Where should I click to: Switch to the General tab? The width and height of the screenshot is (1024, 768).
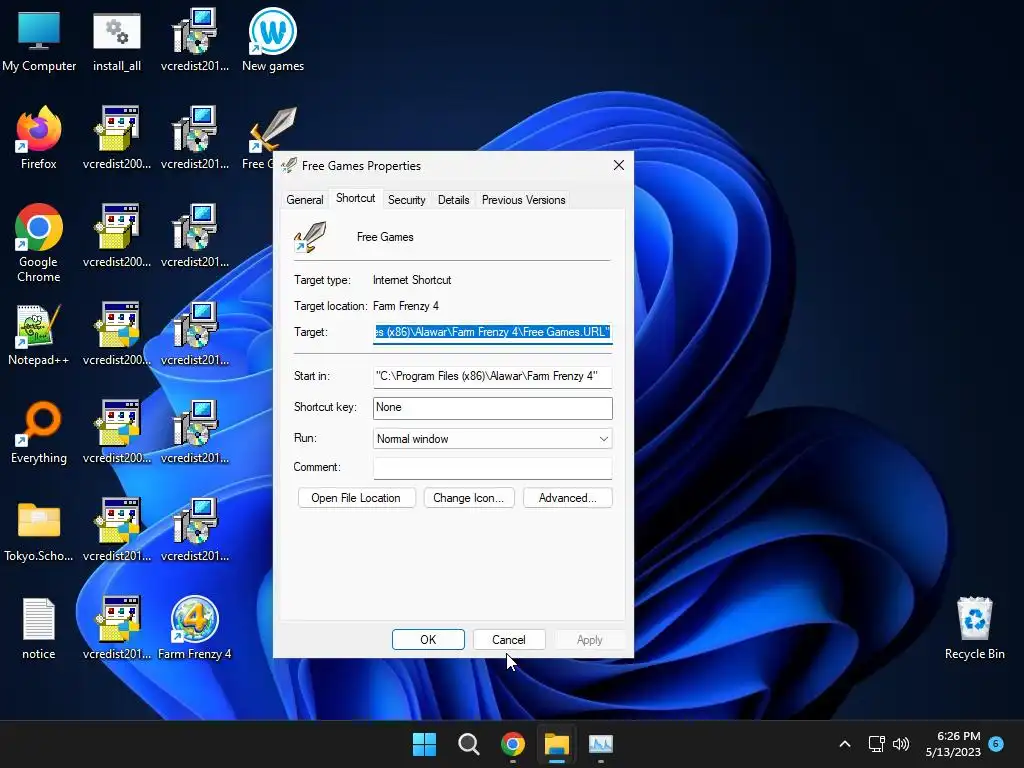pos(304,200)
